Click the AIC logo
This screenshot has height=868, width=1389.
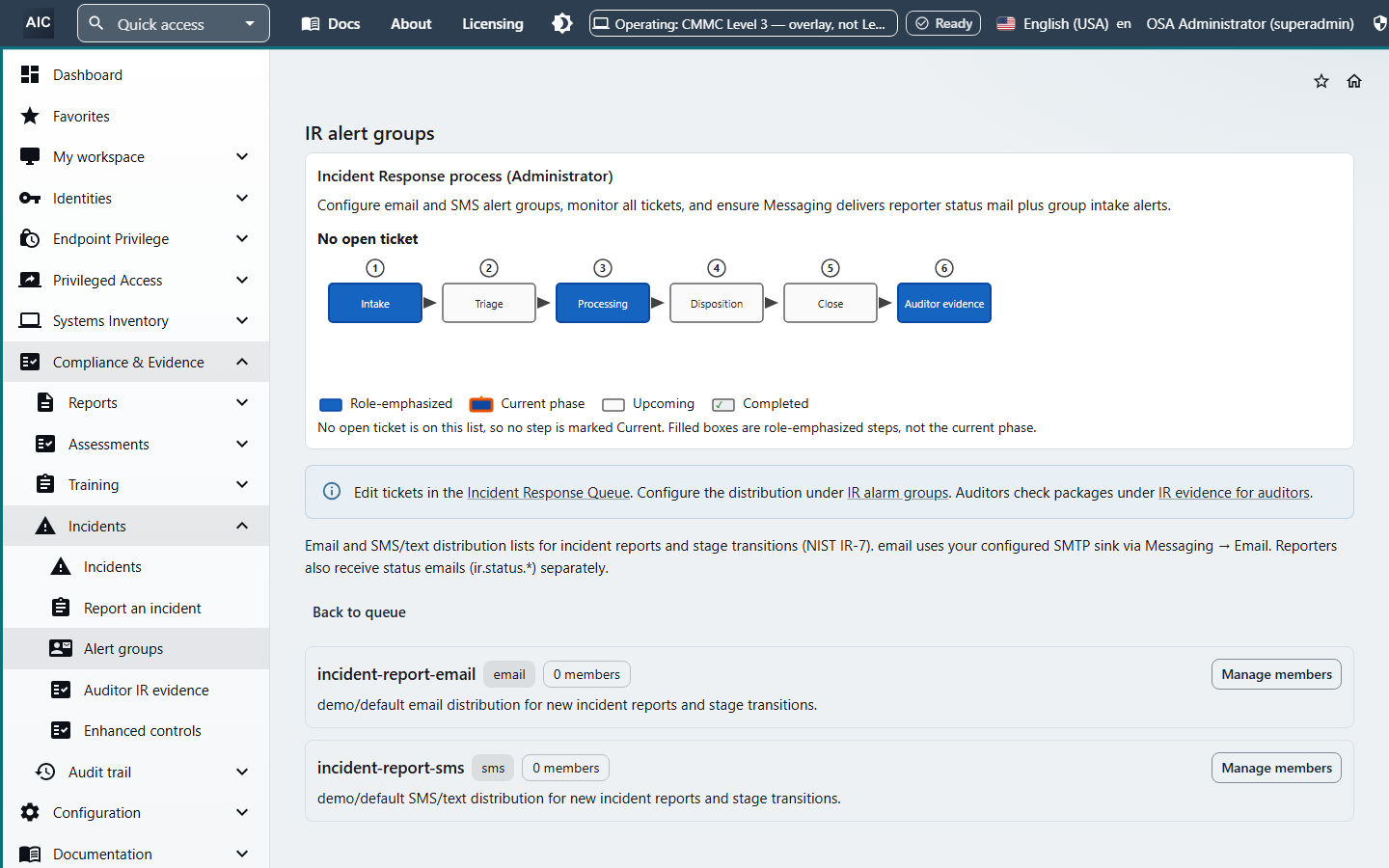tap(39, 22)
